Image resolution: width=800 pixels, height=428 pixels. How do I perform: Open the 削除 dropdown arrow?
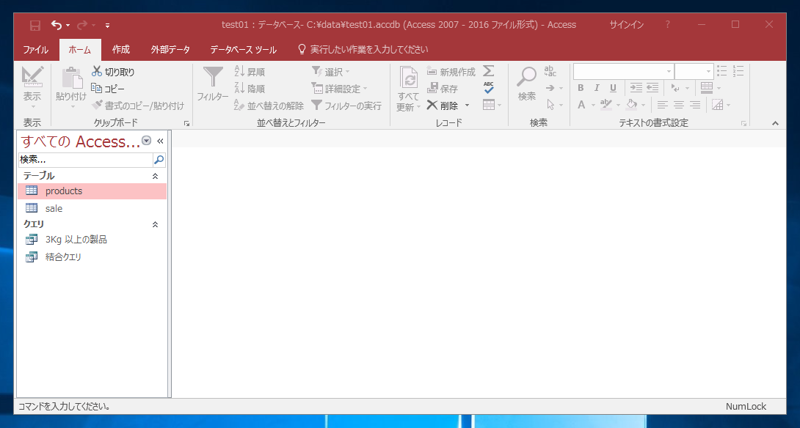[x=467, y=106]
